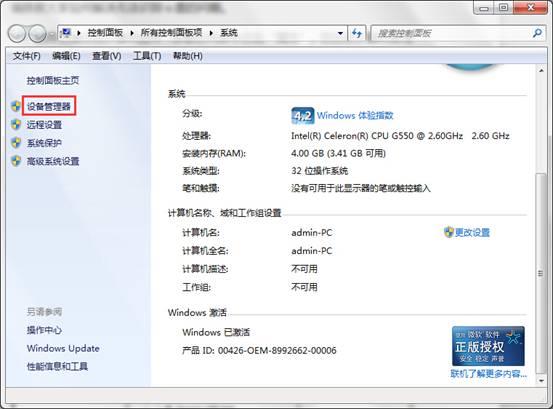
Task: Click the Back navigation button
Action: point(17,33)
